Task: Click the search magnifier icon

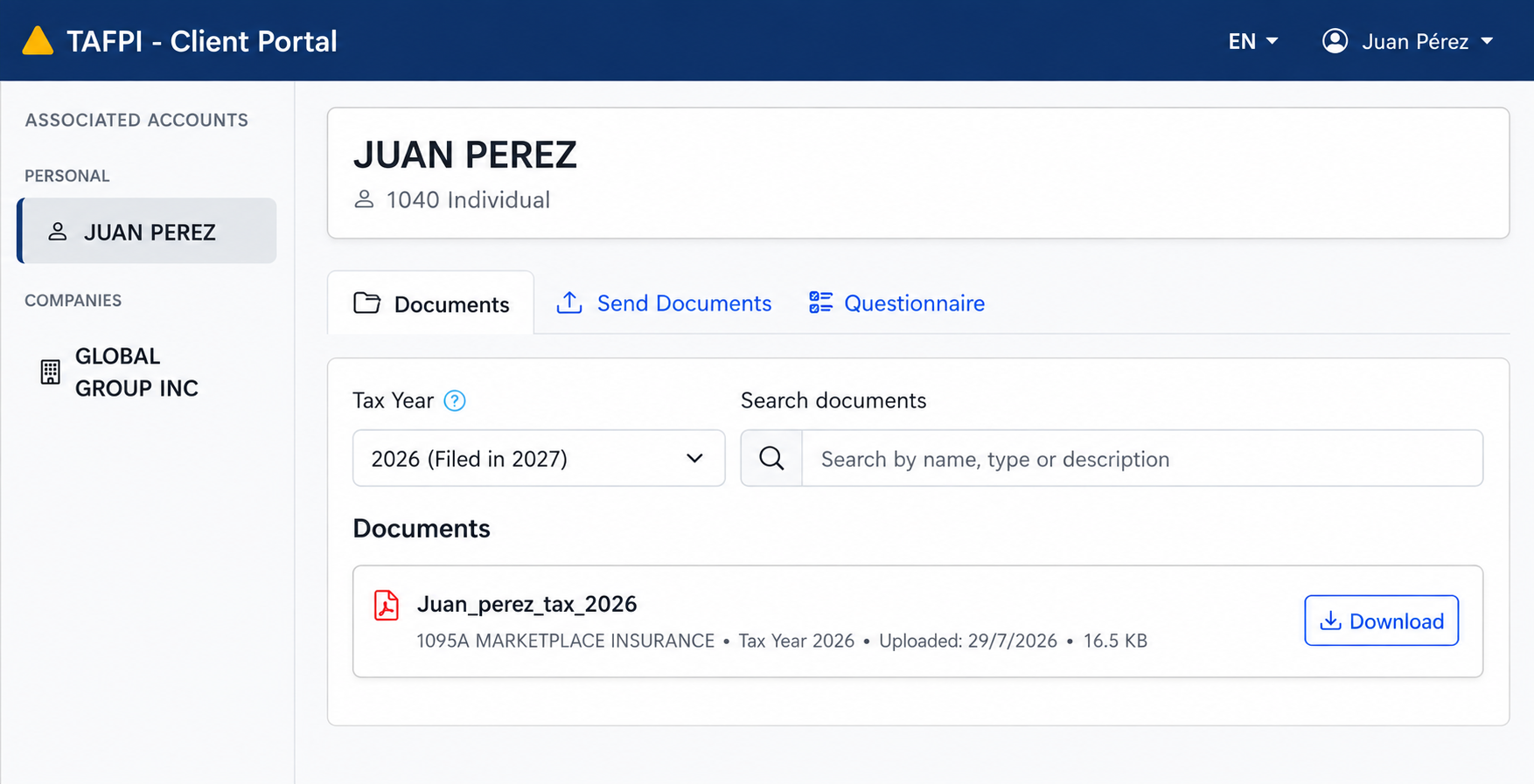Action: coord(771,458)
